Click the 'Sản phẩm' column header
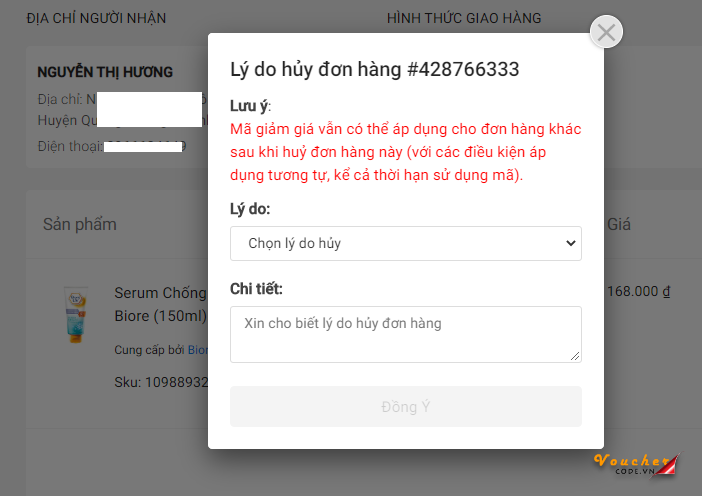702x496 pixels. (x=80, y=224)
